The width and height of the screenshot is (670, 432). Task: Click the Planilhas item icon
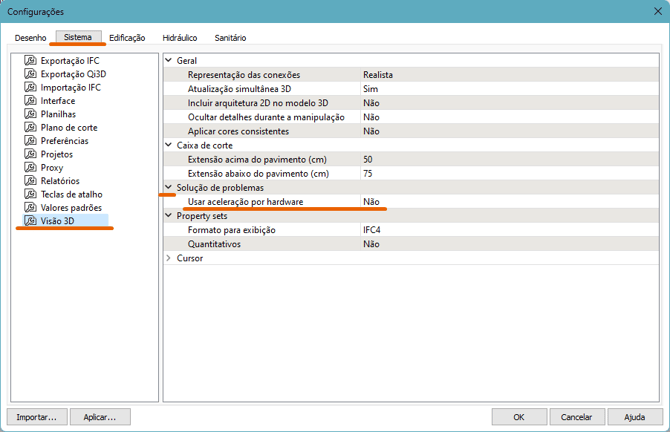coord(30,114)
